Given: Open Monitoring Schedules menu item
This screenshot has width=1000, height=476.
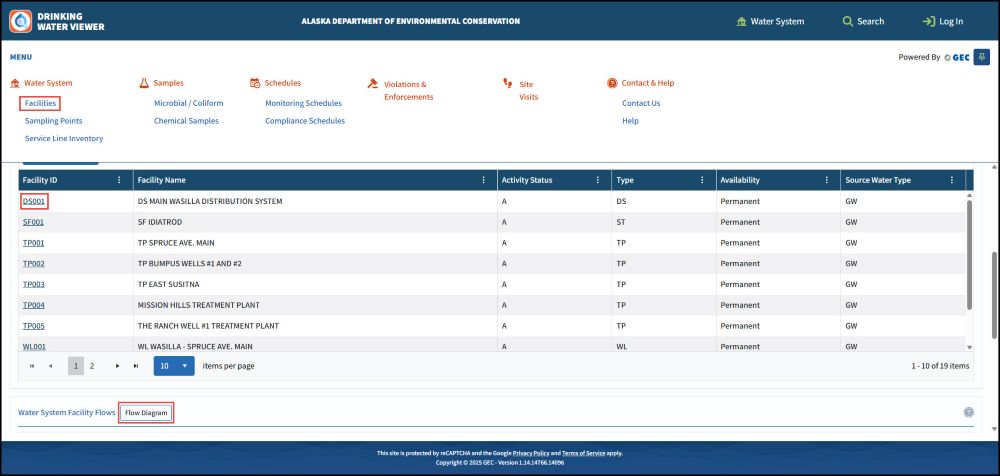Looking at the screenshot, I should click(x=303, y=103).
